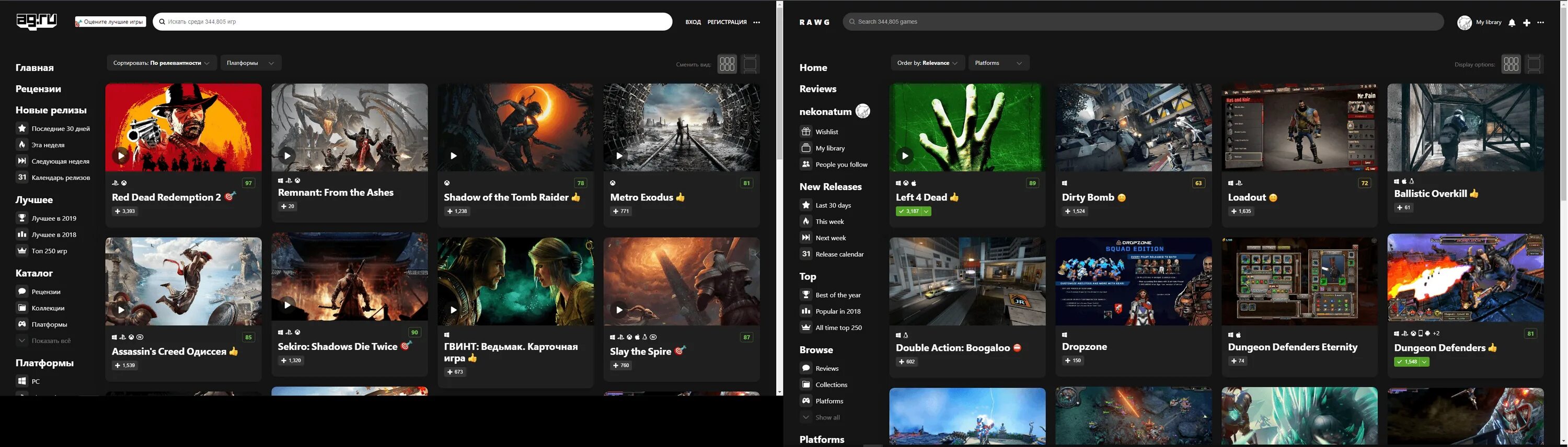This screenshot has height=447, width=1568.
Task: Play the Left 4 Dead video preview
Action: tap(905, 156)
